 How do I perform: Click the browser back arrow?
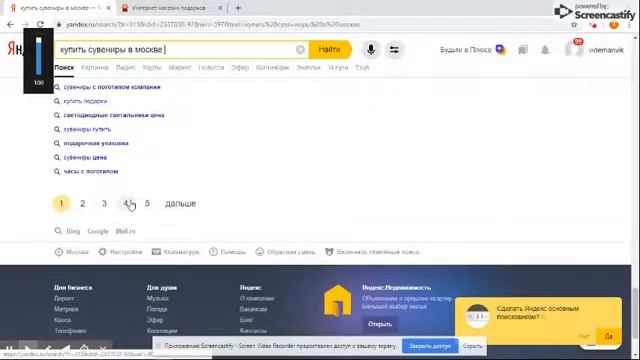(x=10, y=24)
